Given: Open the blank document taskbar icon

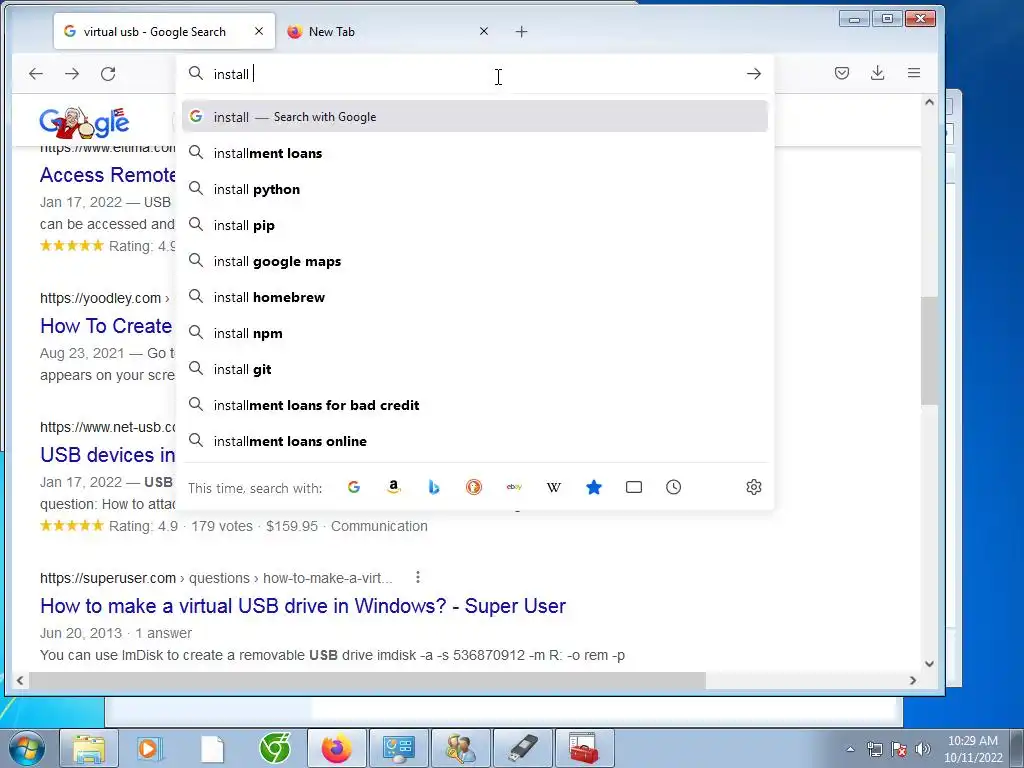Looking at the screenshot, I should click(x=212, y=748).
